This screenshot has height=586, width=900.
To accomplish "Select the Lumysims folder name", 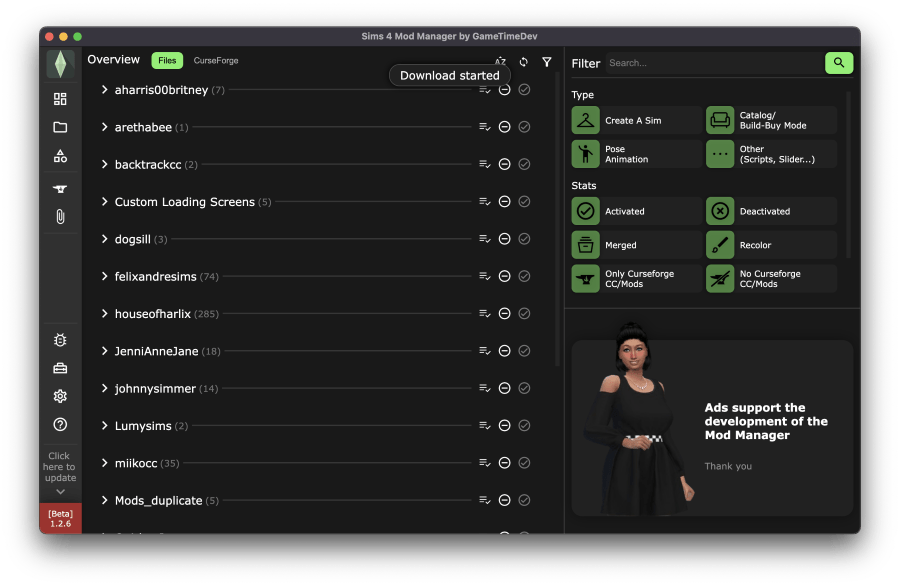I will tap(143, 426).
